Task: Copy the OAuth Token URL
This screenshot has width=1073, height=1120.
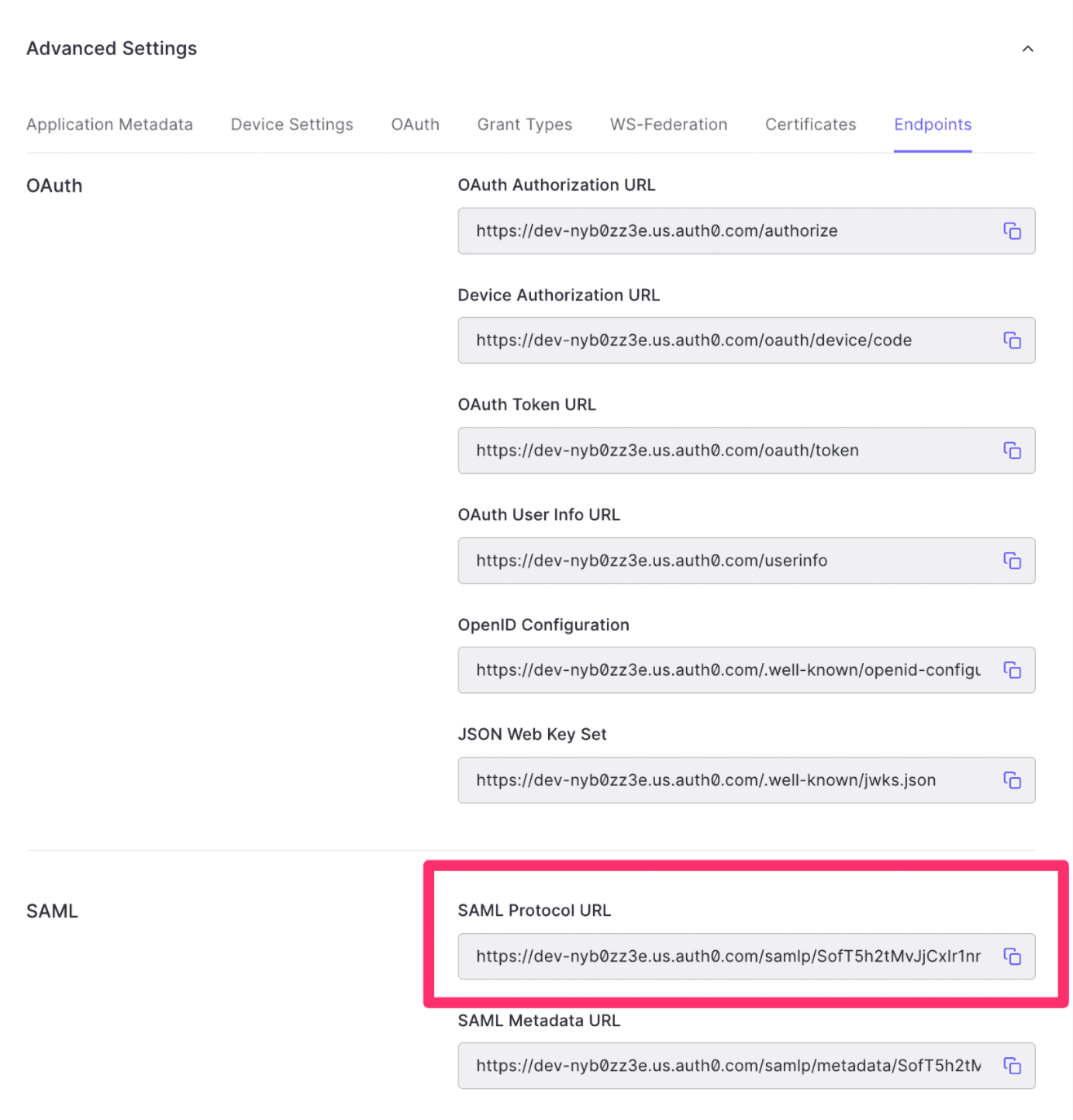Action: [x=1013, y=450]
